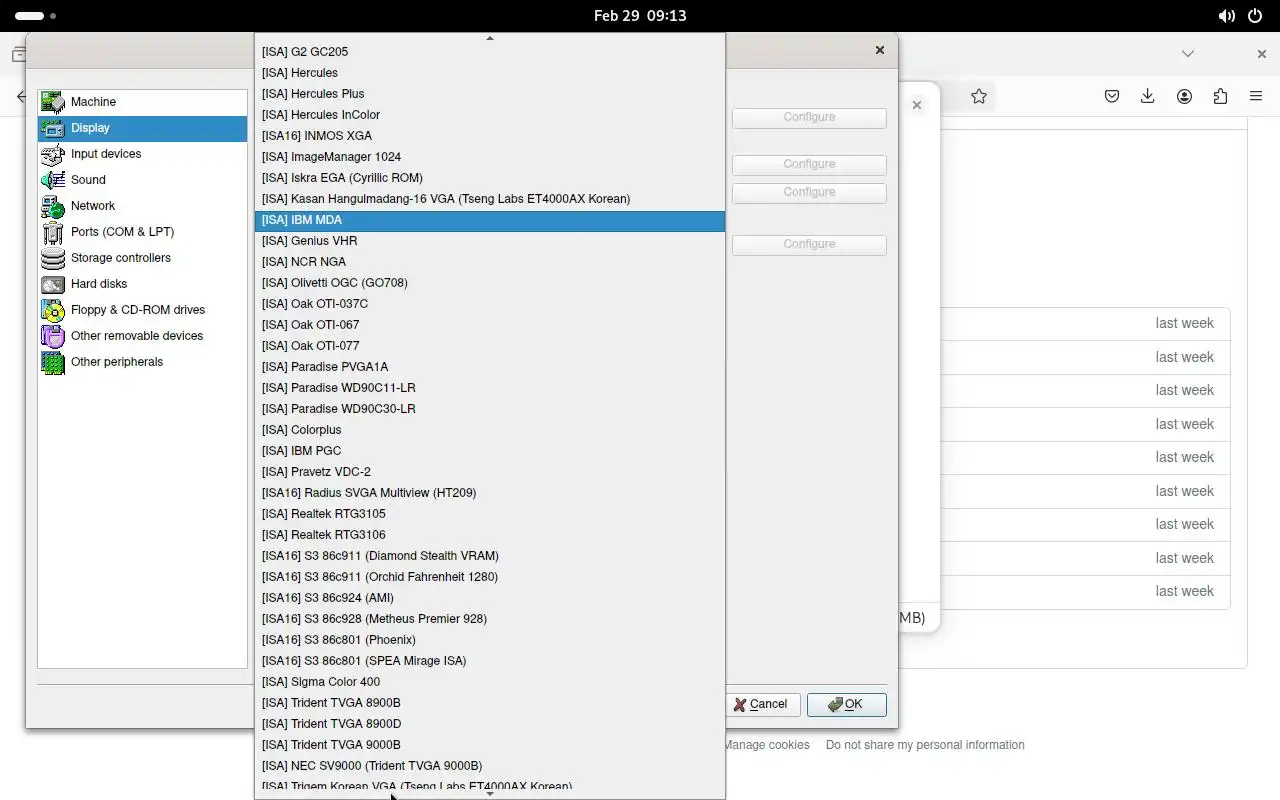Viewport: 1280px width, 800px height.
Task: Open the clock showing Feb 29 09:13
Action: click(640, 16)
